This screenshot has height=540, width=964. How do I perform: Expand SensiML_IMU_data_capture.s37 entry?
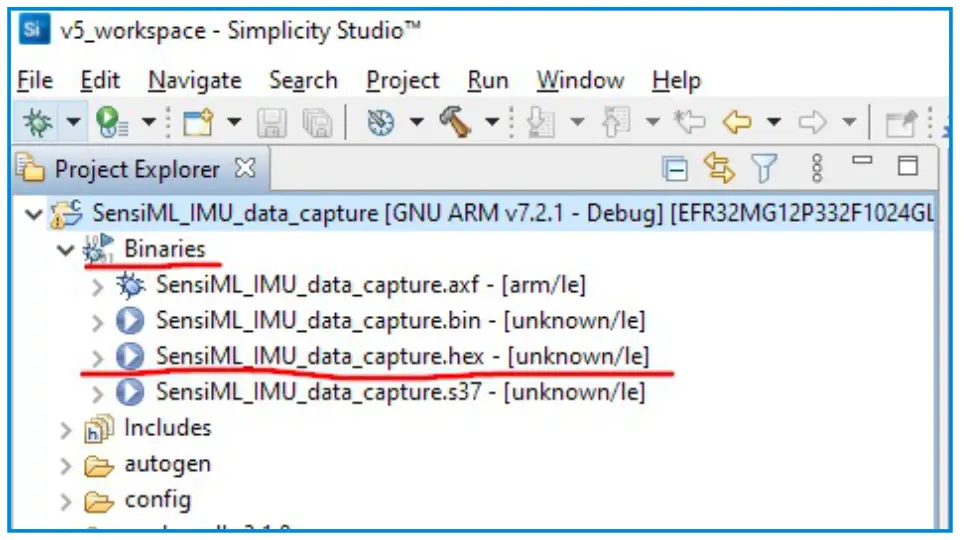(x=97, y=394)
